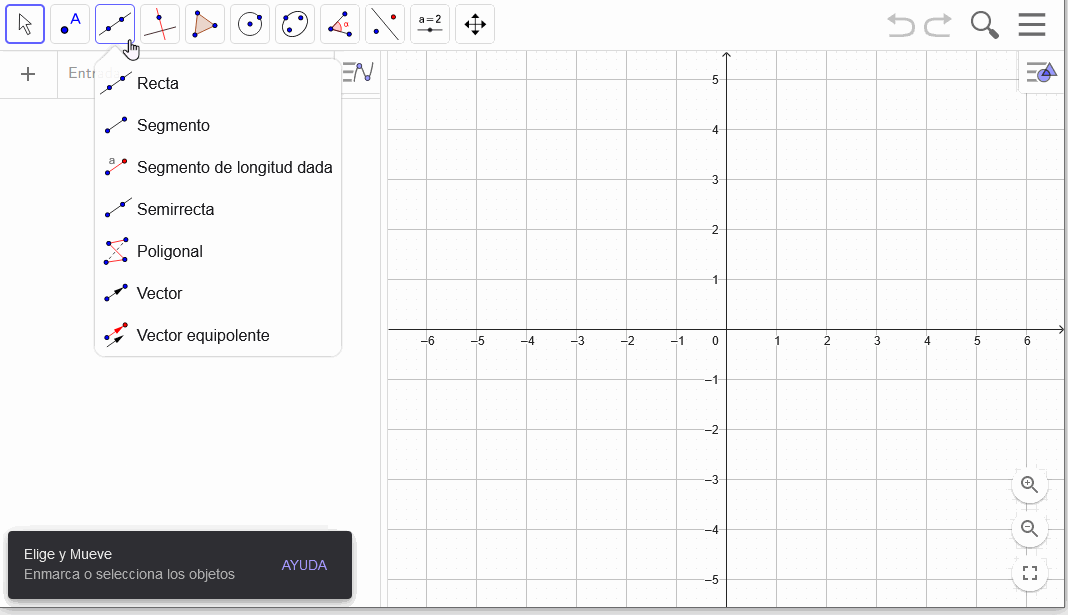Choose Poligonal from the tool menu
The width and height of the screenshot is (1068, 615).
tap(218, 251)
